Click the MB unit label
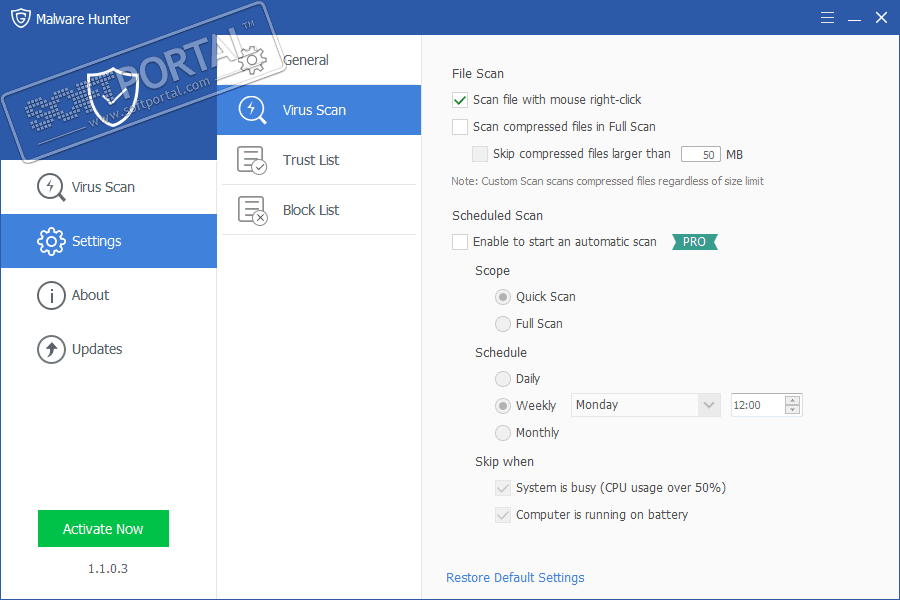 734,154
